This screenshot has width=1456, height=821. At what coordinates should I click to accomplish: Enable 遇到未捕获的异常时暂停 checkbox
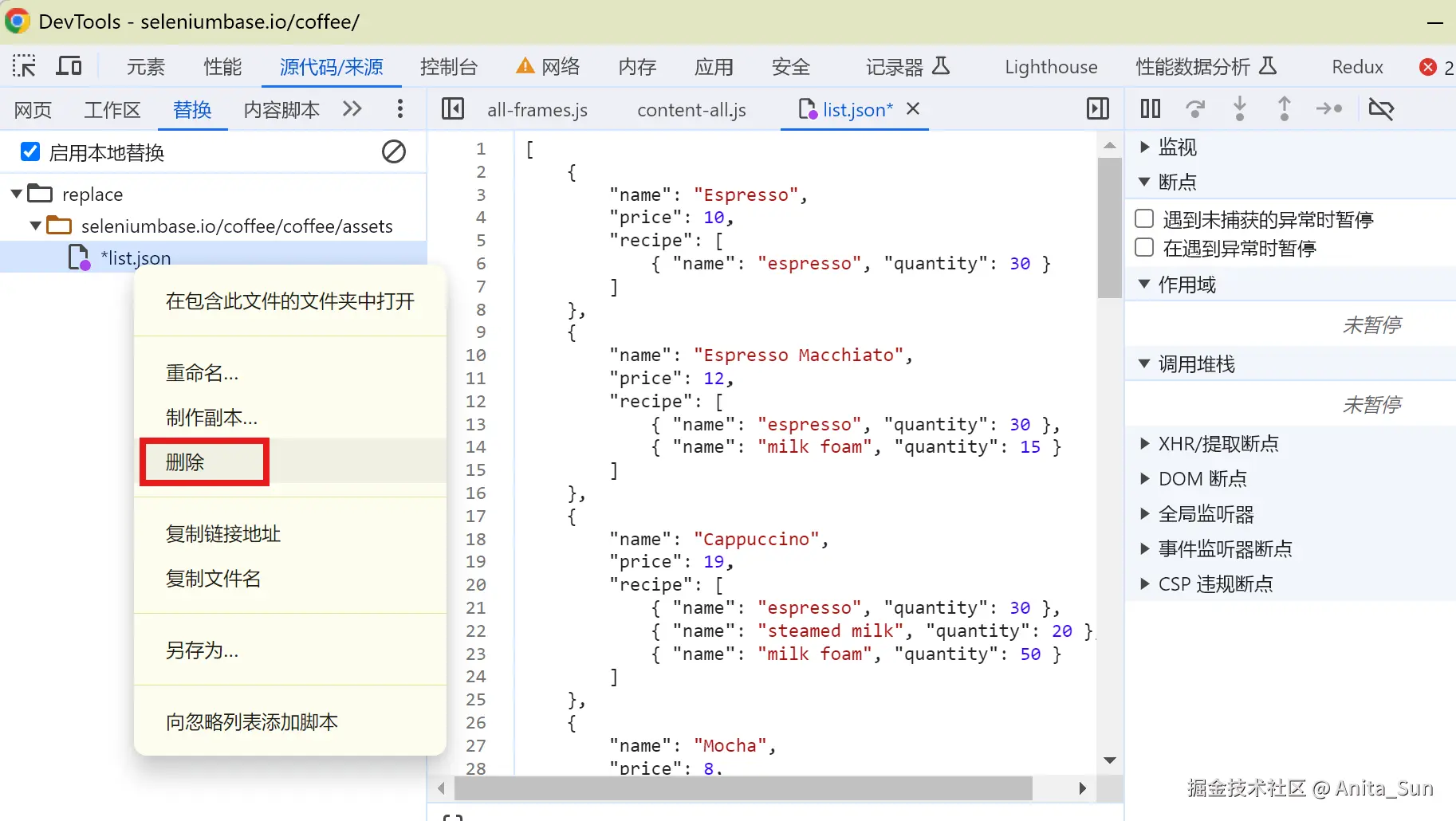(1144, 218)
